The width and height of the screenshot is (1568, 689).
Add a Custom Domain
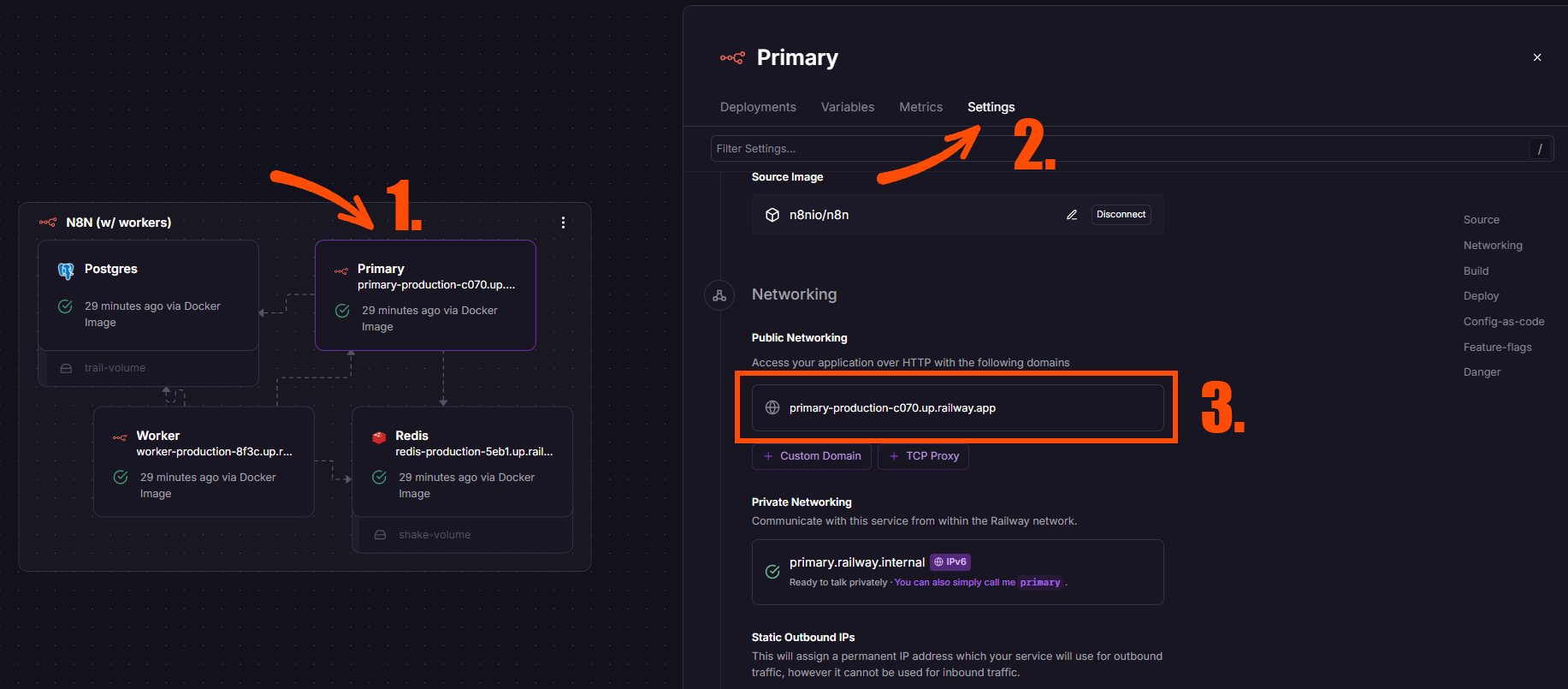(812, 456)
